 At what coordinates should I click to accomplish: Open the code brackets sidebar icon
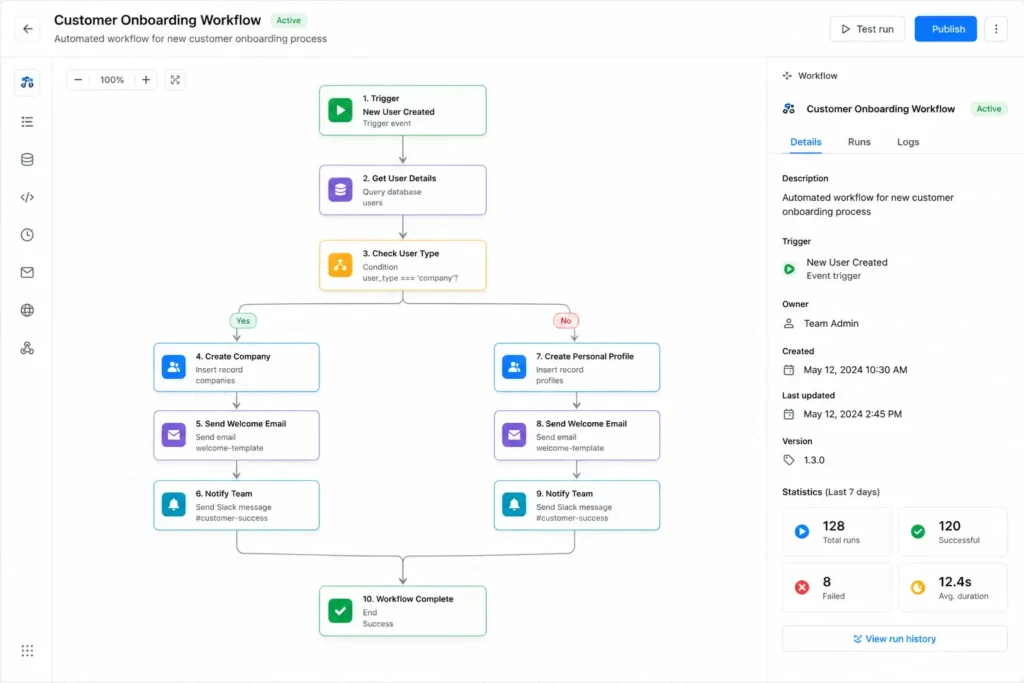(27, 197)
